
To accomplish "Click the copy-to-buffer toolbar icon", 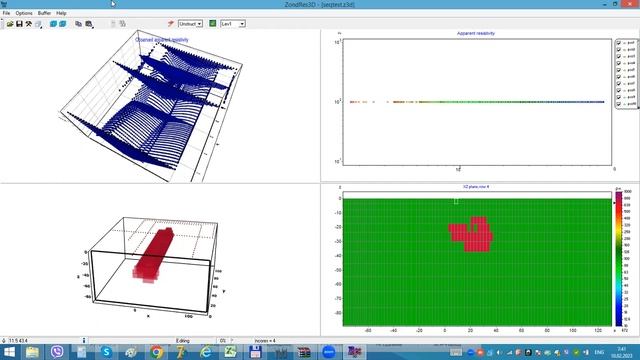I will click(78, 24).
